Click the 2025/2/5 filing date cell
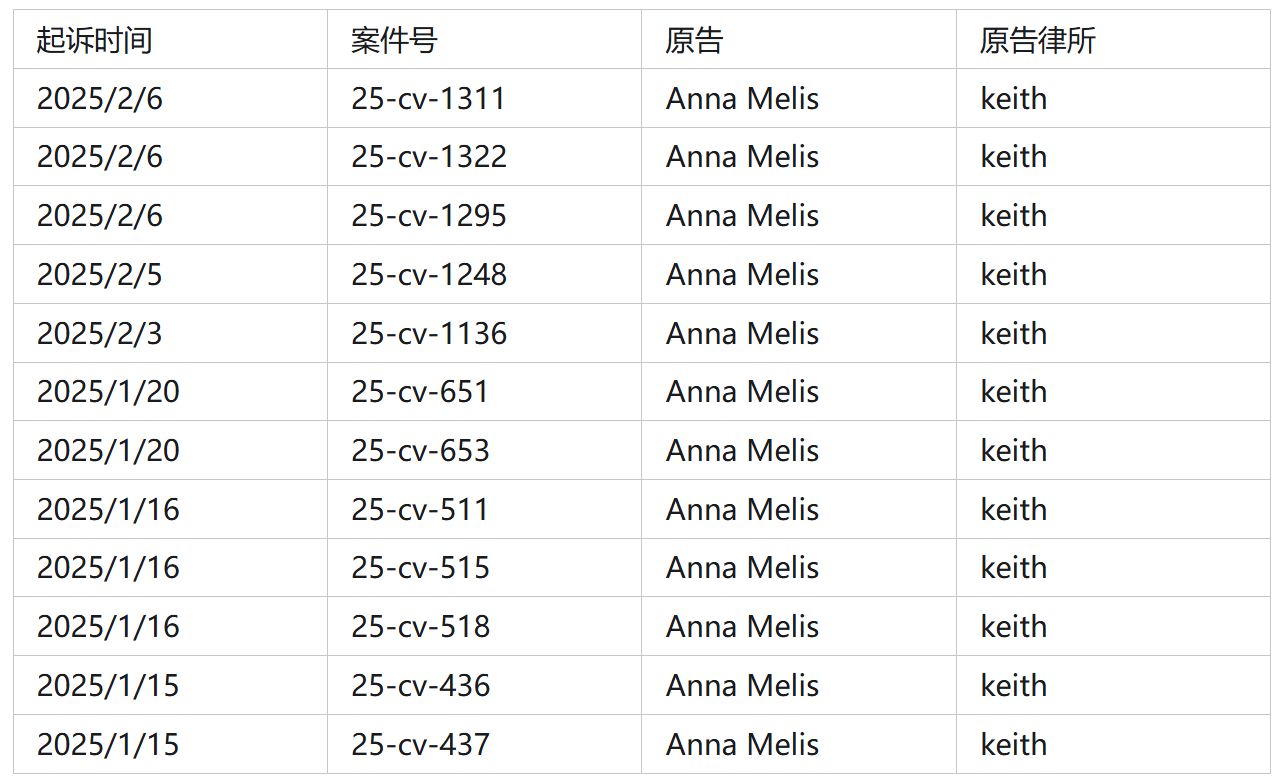This screenshot has height=783, width=1279. pos(99,275)
